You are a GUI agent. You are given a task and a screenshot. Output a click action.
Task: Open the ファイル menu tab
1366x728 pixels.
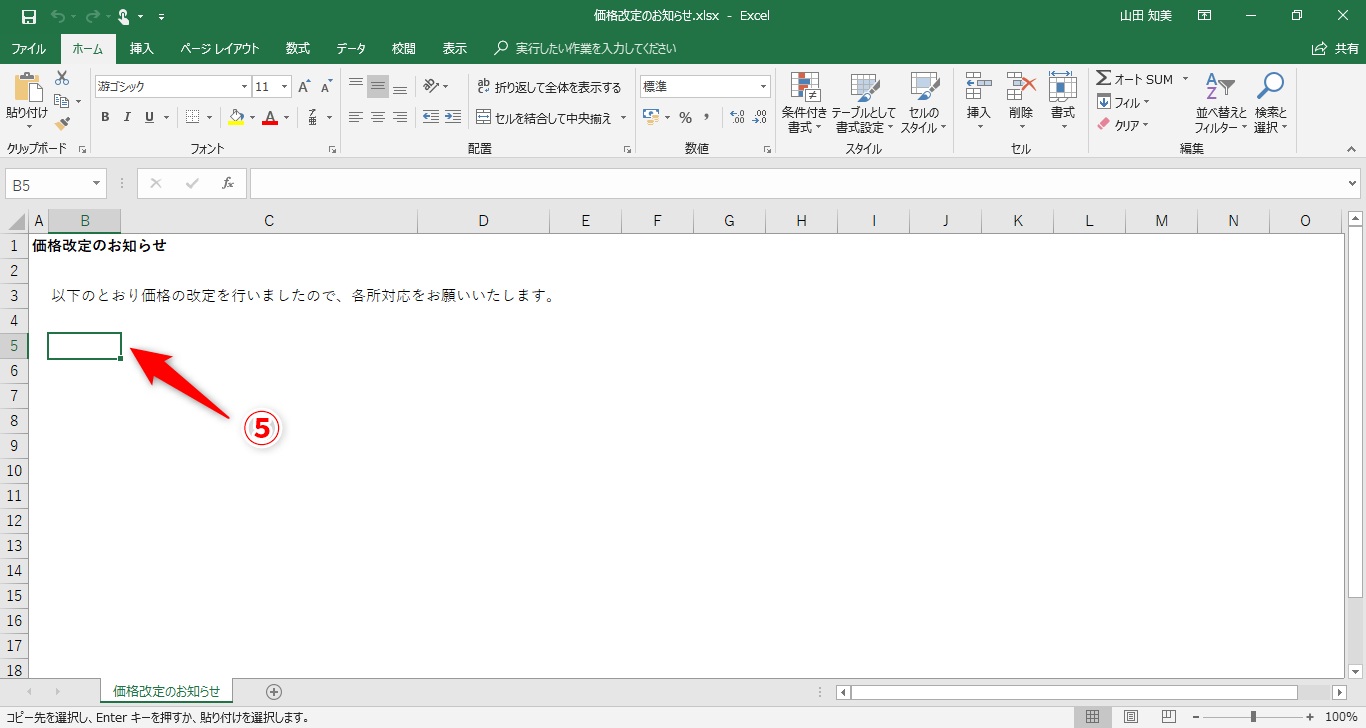(28, 48)
